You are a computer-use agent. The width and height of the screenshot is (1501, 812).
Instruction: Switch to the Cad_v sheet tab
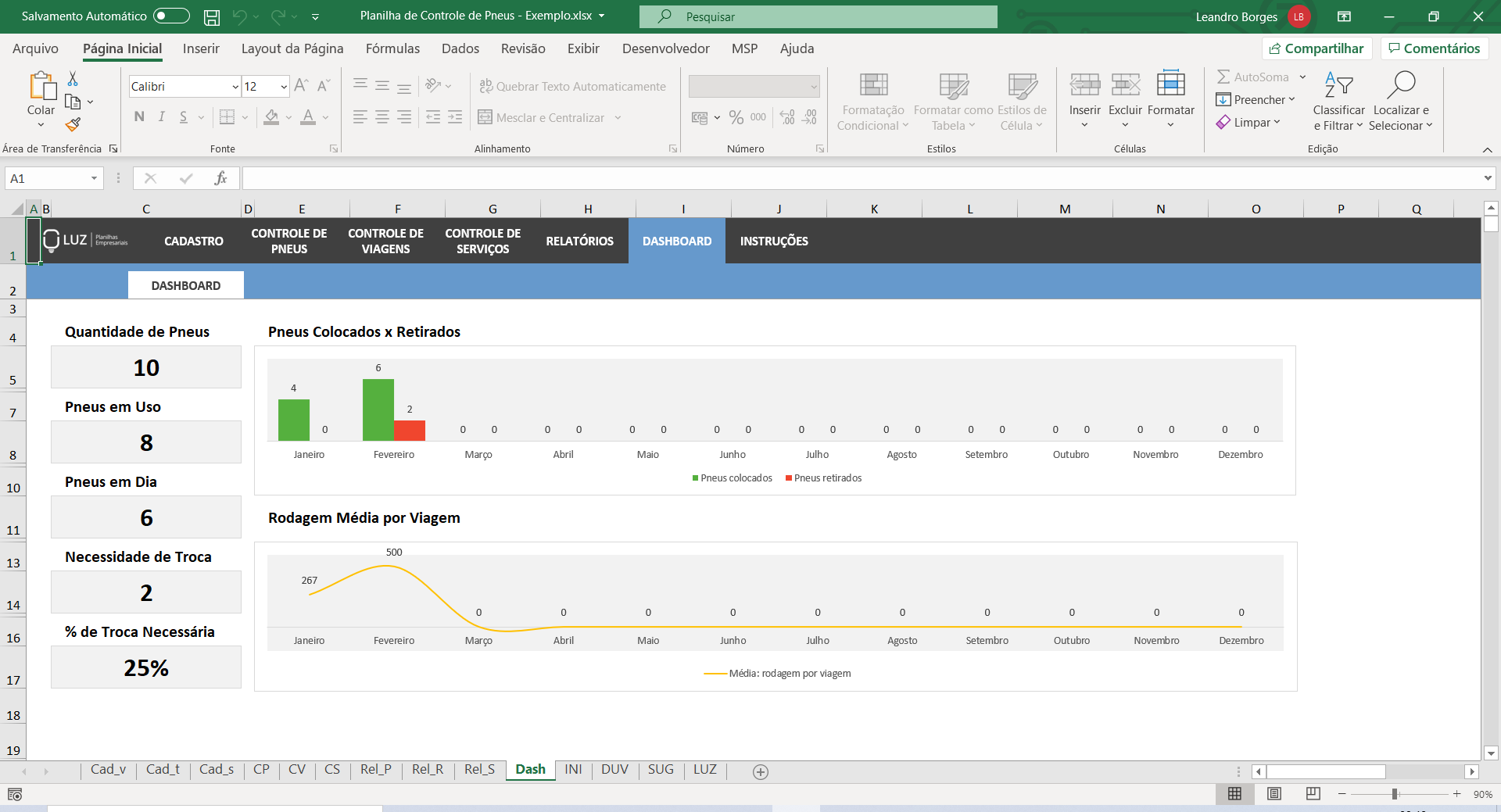point(108,770)
